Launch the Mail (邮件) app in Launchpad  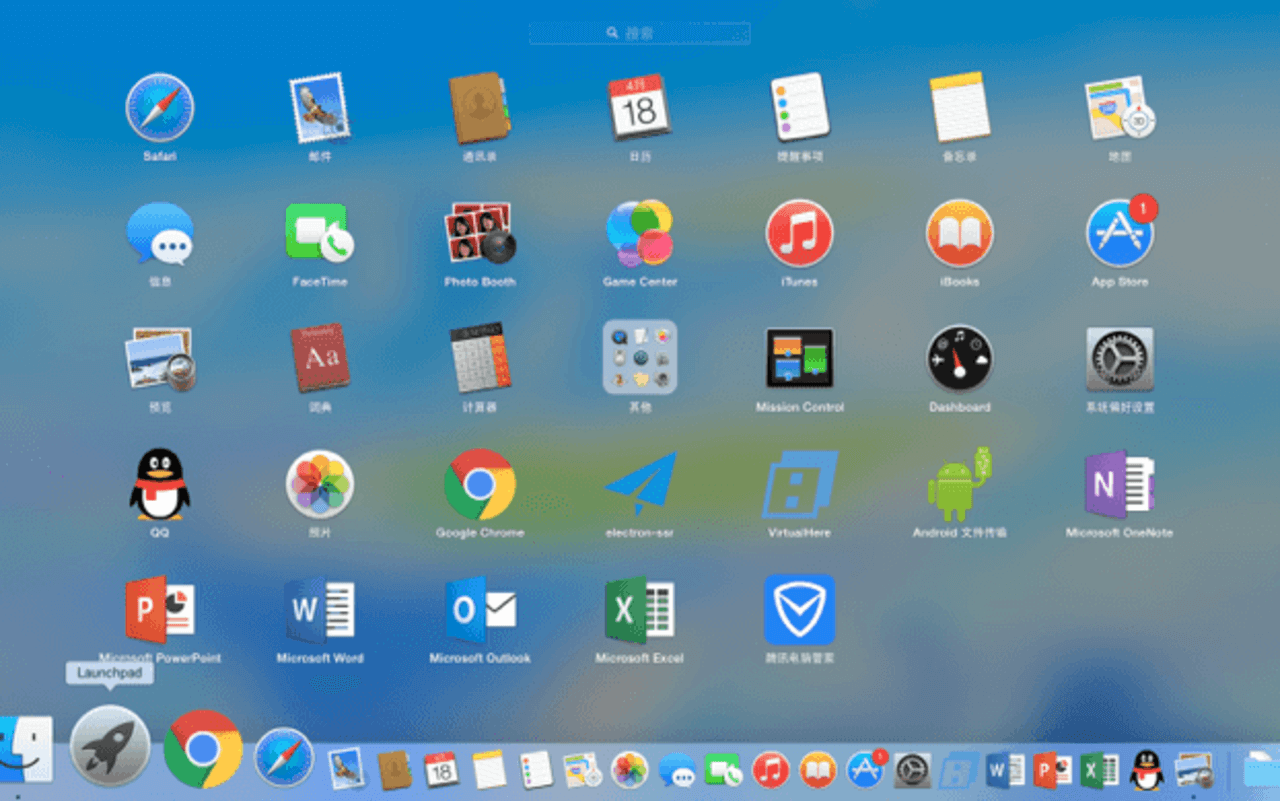[320, 108]
